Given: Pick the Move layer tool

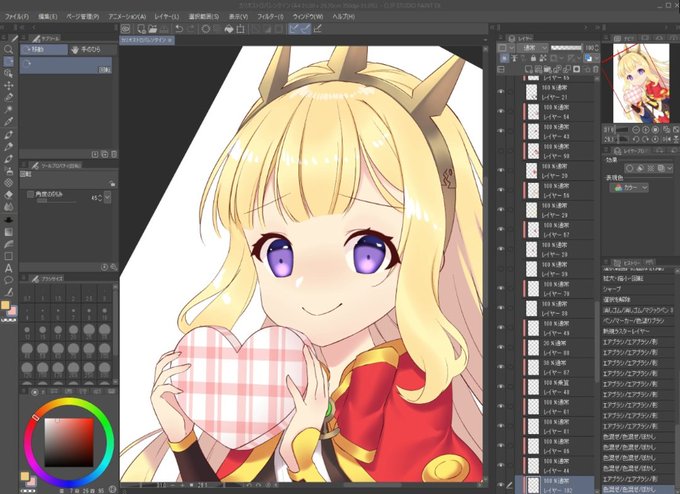Looking at the screenshot, I should coord(8,85).
